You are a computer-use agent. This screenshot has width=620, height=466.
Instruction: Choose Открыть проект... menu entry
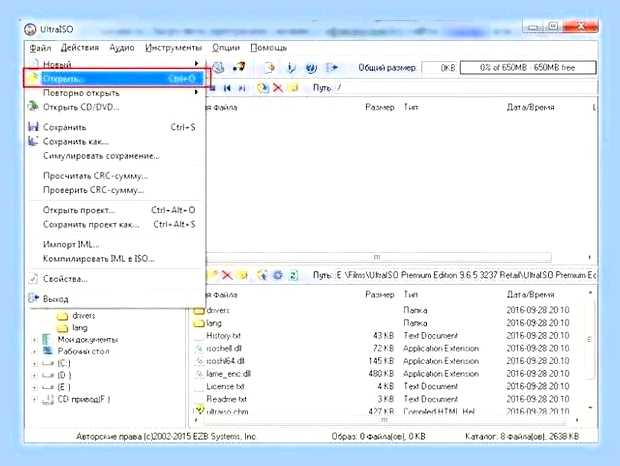(115, 210)
